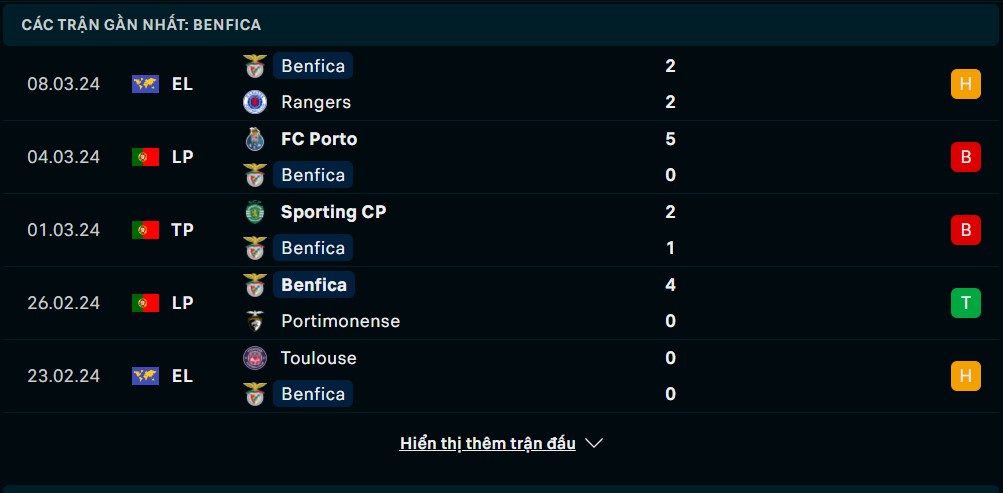The height and width of the screenshot is (493, 1003).
Task: Click the Sporting CP green crest icon
Action: (x=255, y=212)
